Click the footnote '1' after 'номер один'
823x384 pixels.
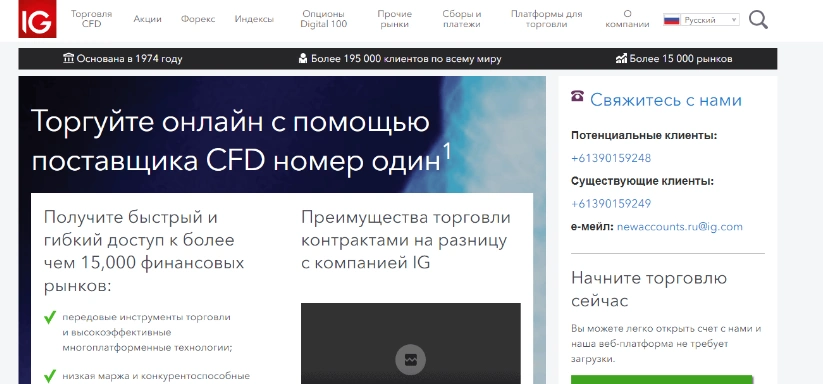click(x=447, y=151)
